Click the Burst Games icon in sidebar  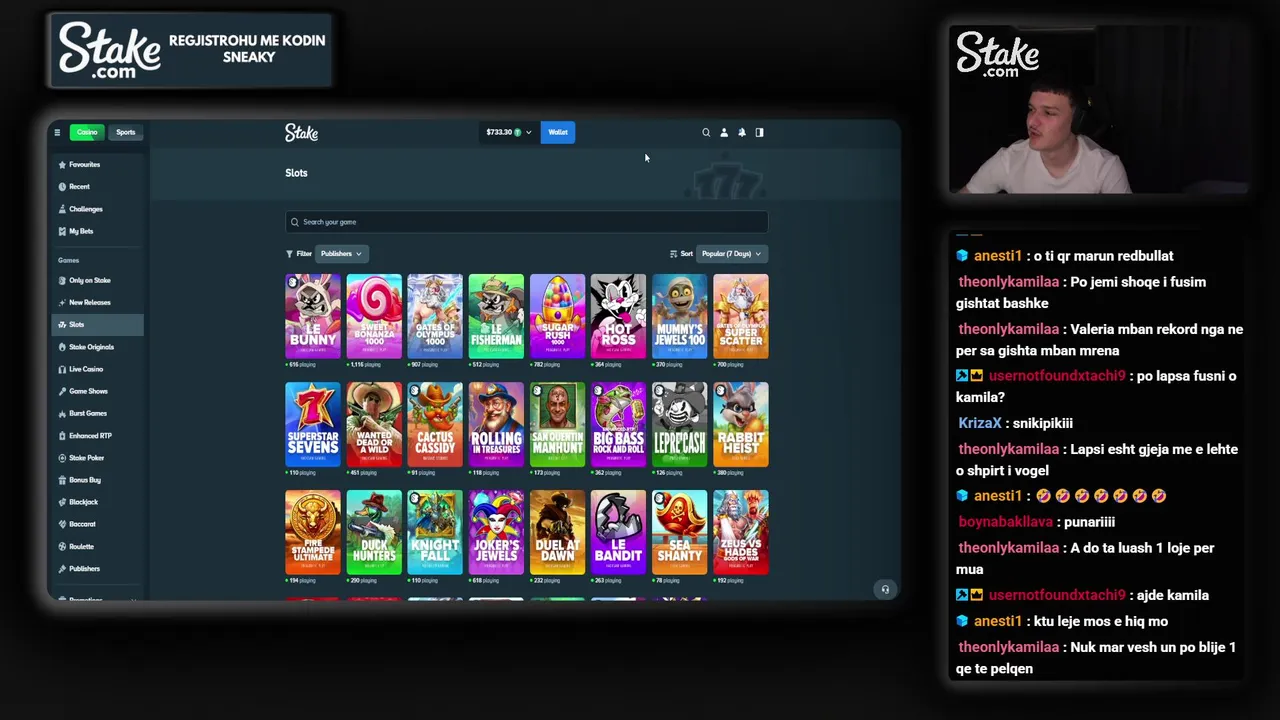coord(62,413)
